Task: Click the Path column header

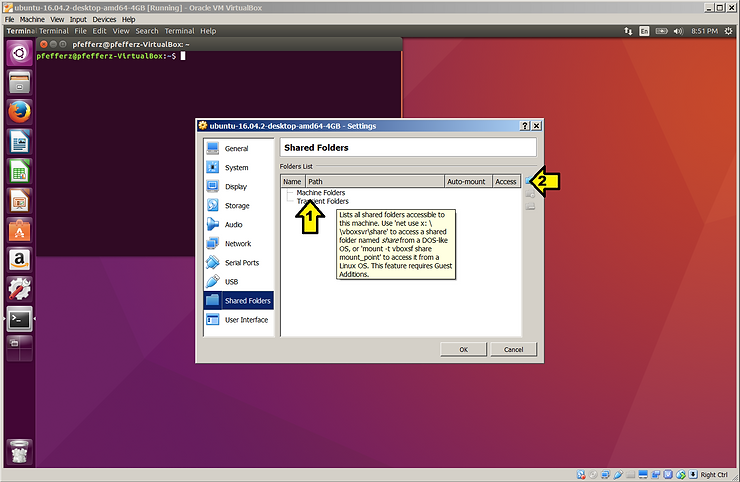Action: (374, 181)
